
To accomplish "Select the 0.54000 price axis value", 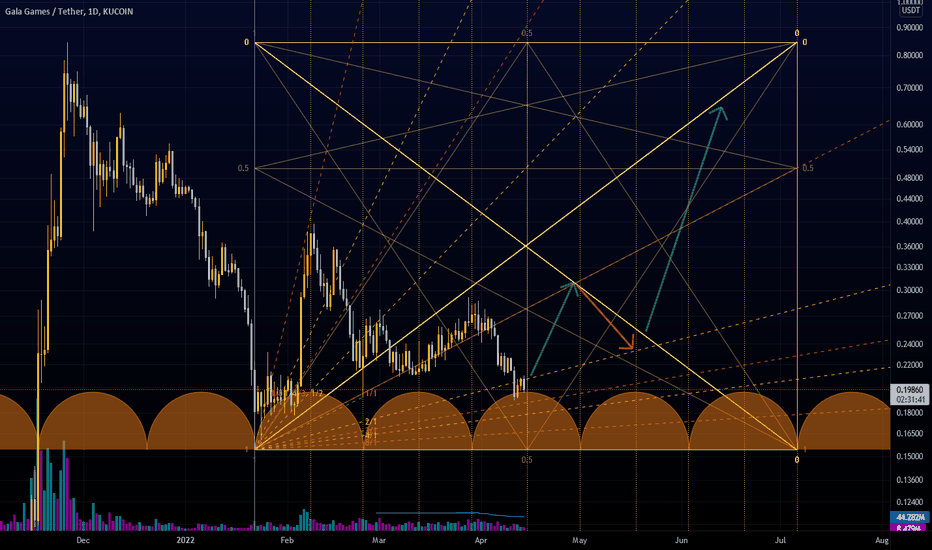I will click(909, 149).
